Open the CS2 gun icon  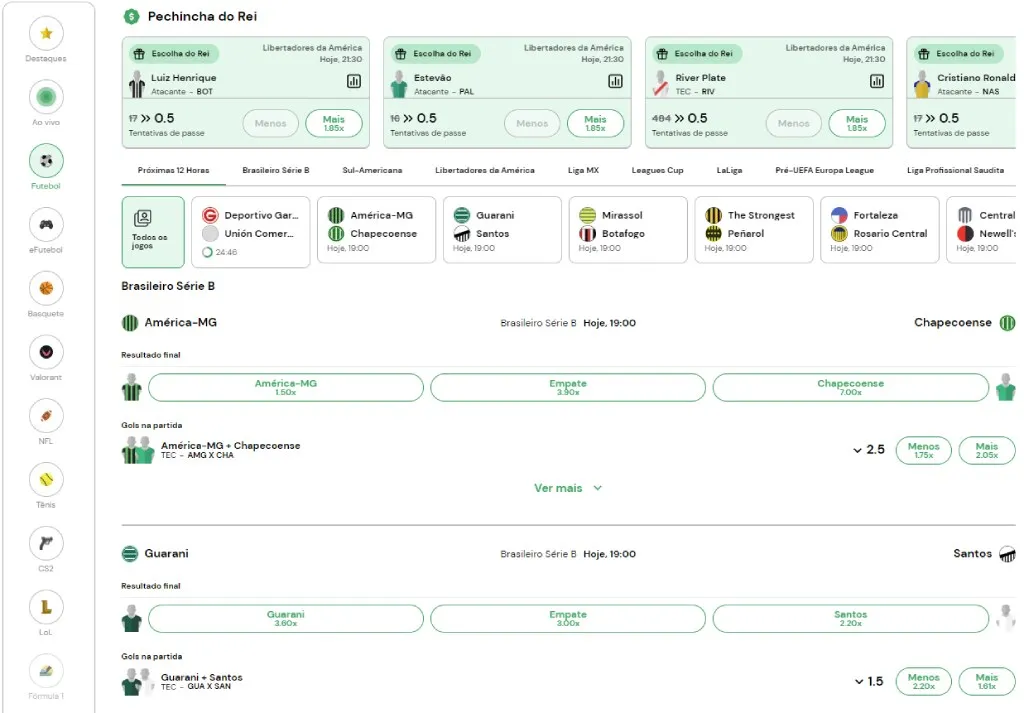click(x=46, y=543)
